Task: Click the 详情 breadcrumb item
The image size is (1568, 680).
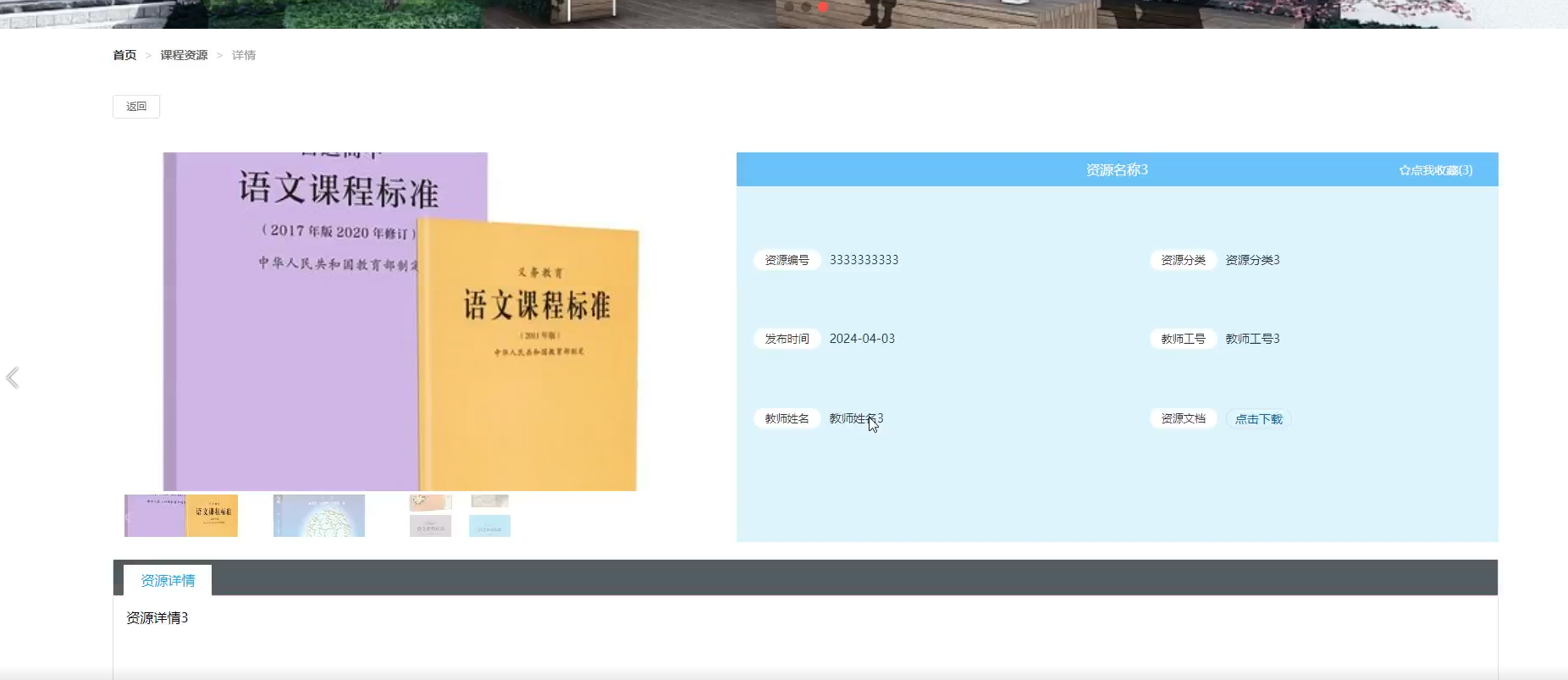Action: [244, 55]
